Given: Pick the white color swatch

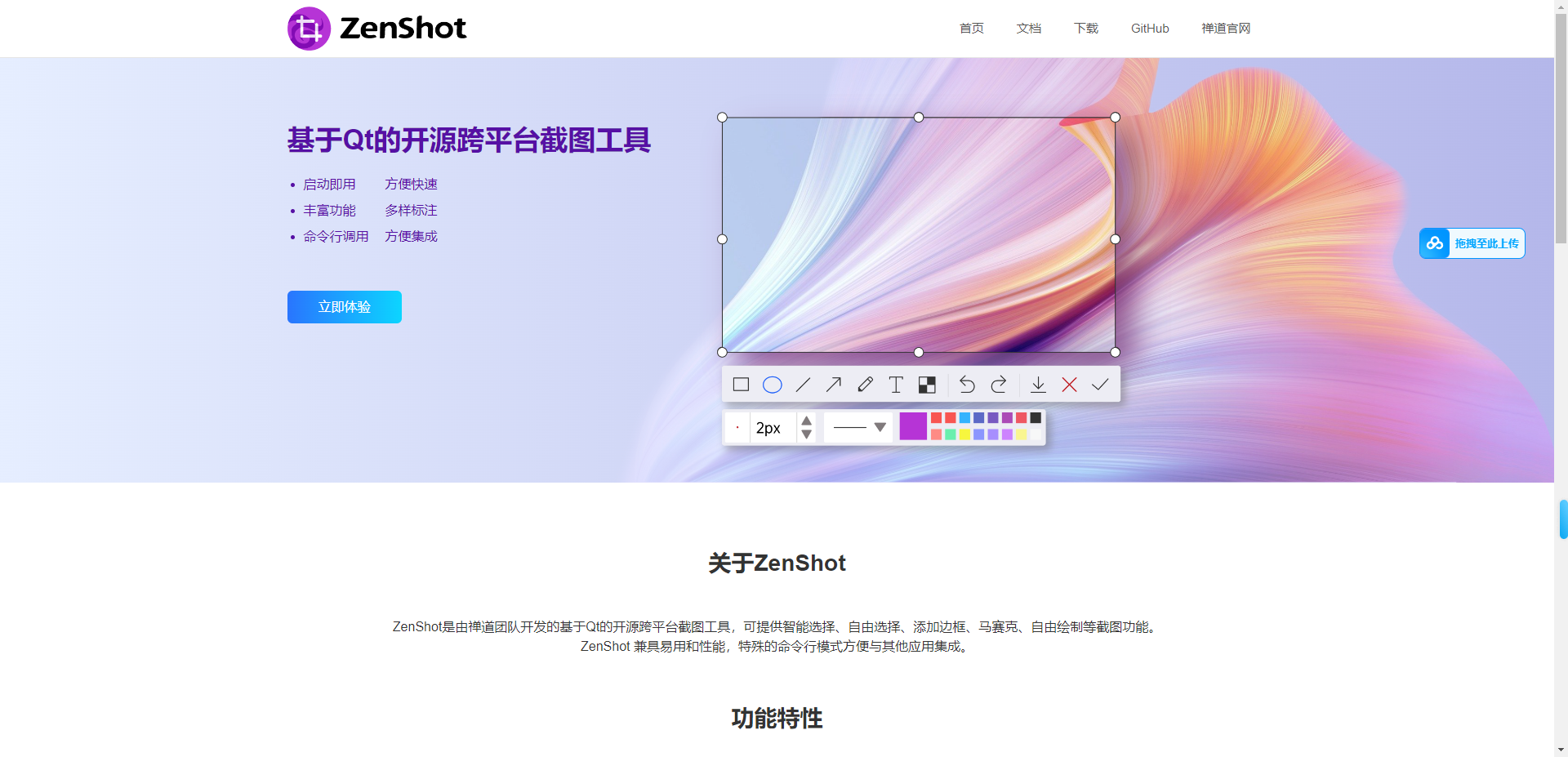Looking at the screenshot, I should pos(1036,434).
